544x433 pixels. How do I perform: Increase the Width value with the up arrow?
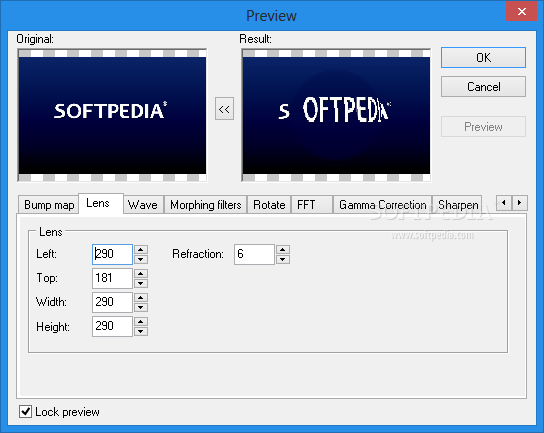pos(141,297)
